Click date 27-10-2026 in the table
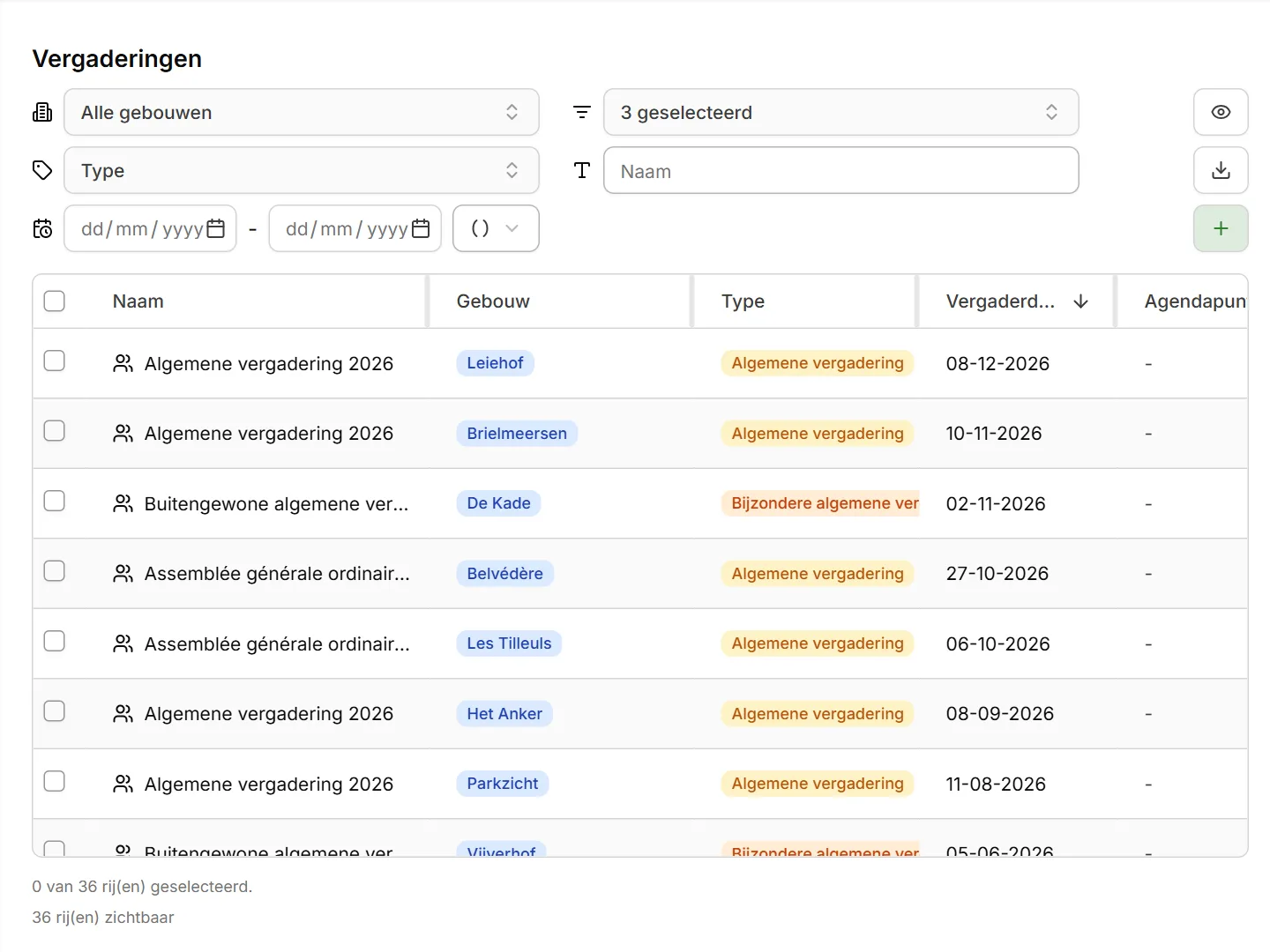 coord(997,574)
